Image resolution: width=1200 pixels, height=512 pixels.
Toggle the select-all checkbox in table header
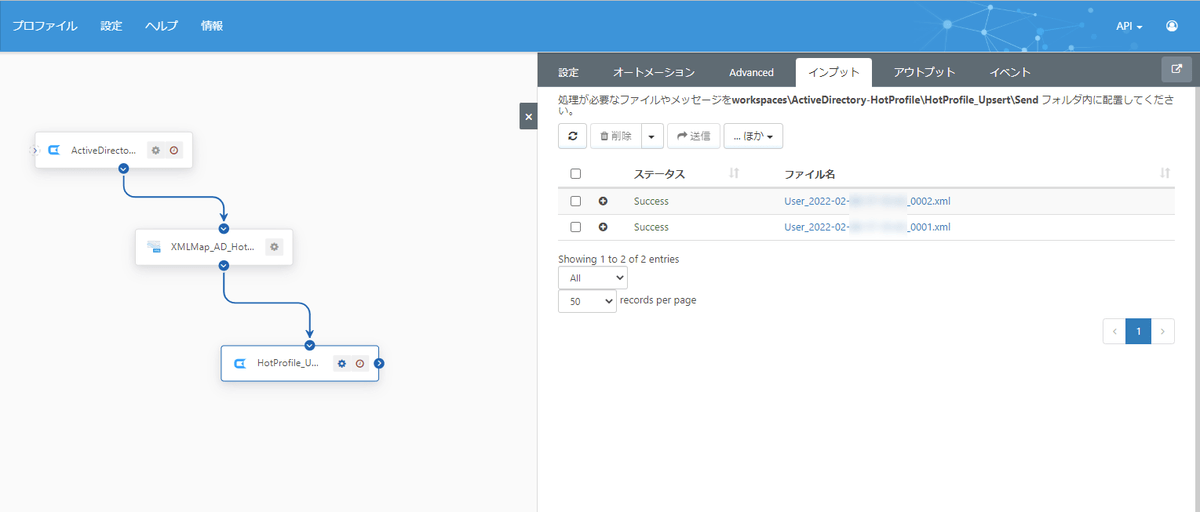point(575,174)
